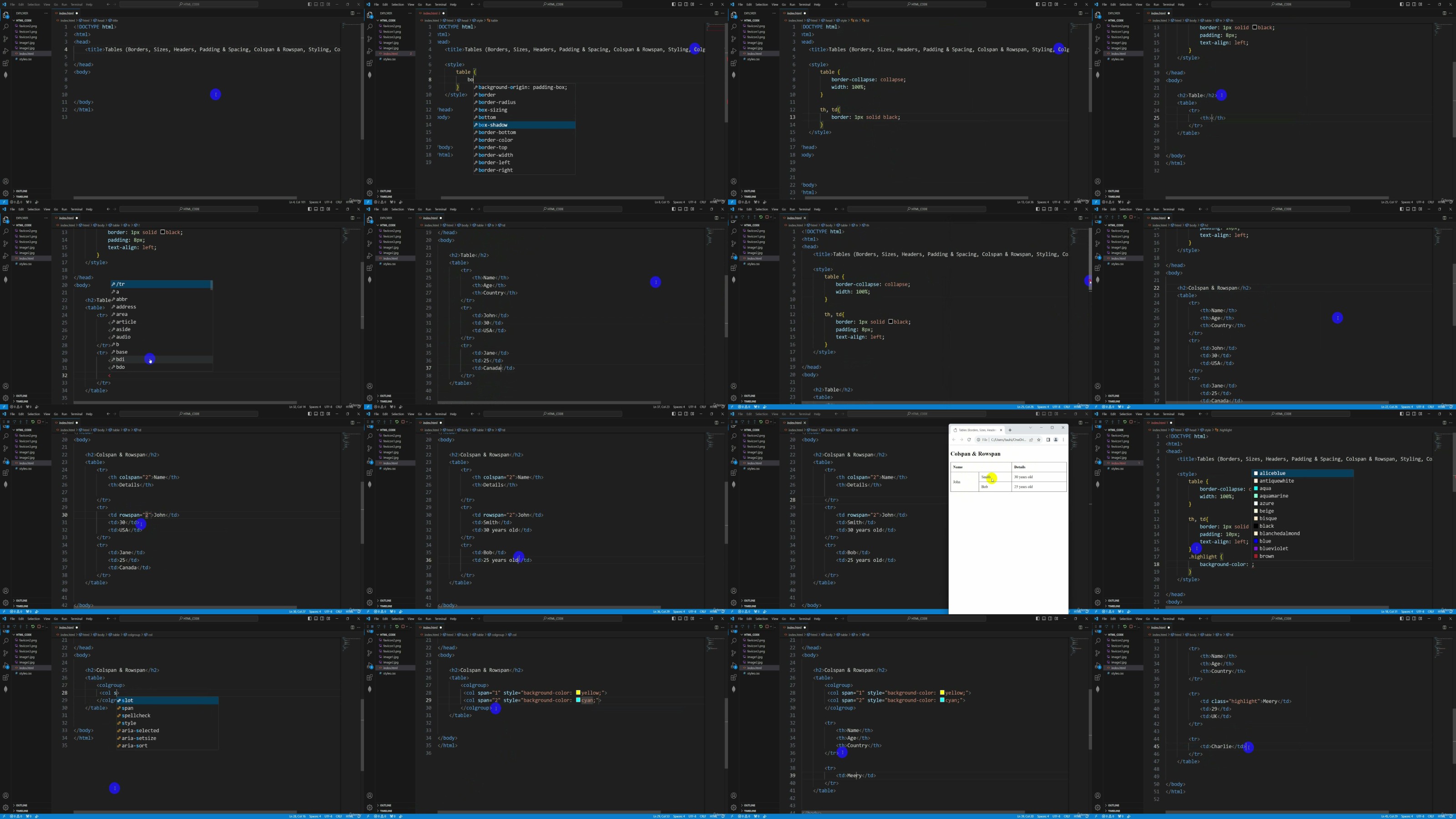Open the browser's three-dot menu
Image resolution: width=1456 pixels, height=819 pixels.
(x=1063, y=440)
